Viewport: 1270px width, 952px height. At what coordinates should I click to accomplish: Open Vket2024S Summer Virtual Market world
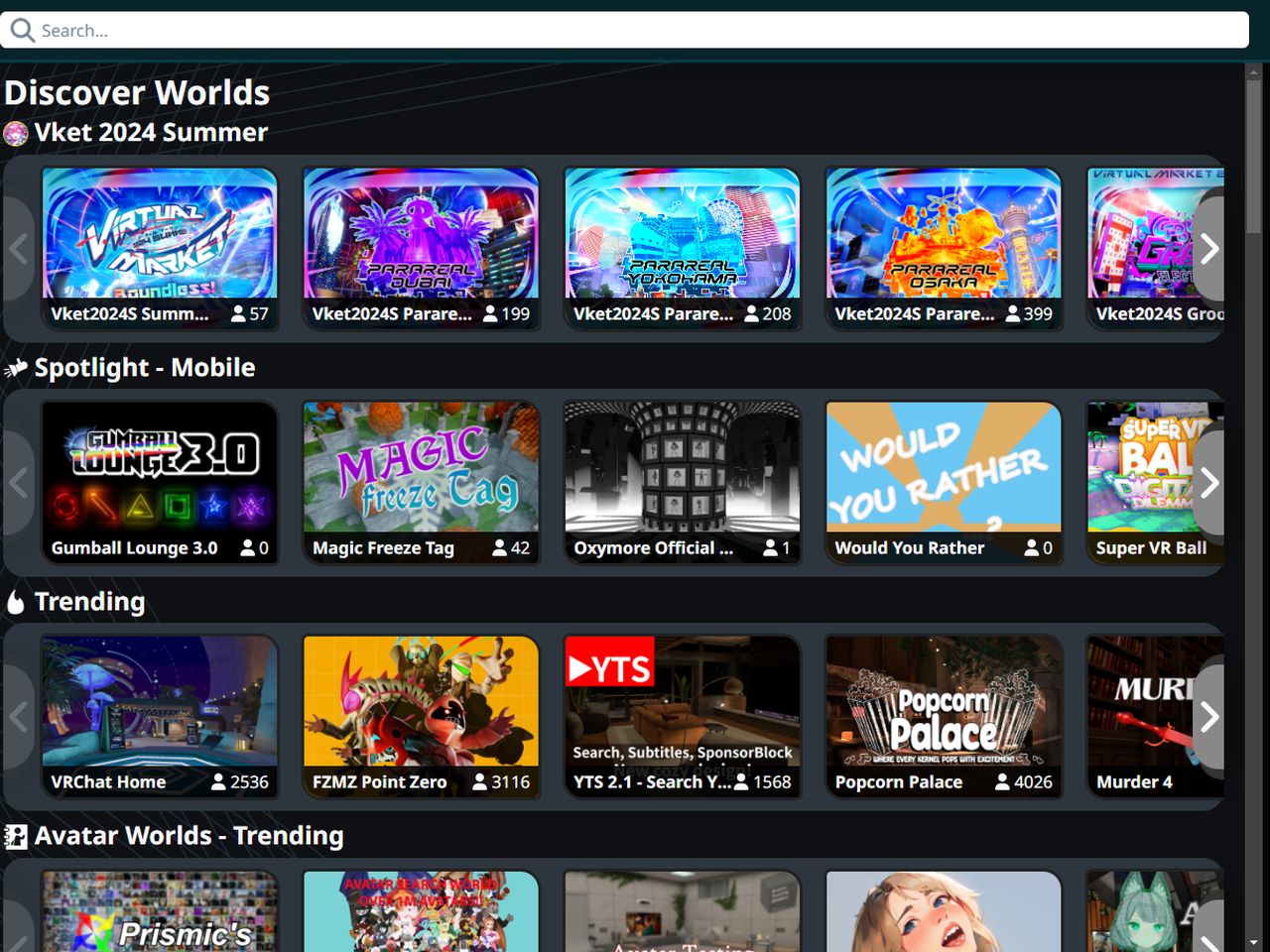pos(160,248)
